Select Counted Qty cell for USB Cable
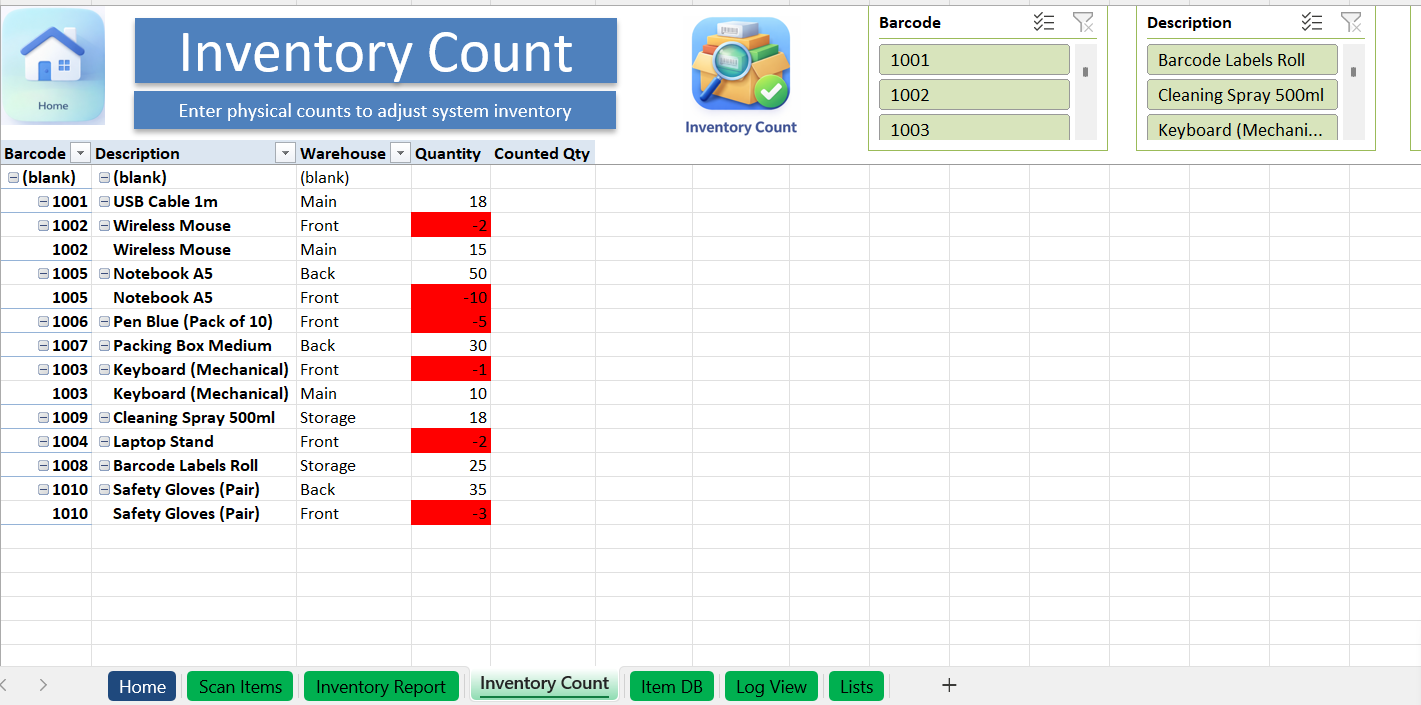1421x705 pixels. 542,202
